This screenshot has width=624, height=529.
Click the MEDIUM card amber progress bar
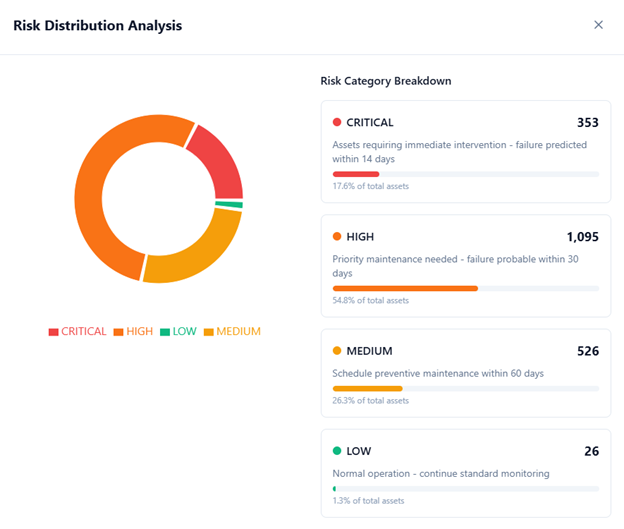point(367,388)
